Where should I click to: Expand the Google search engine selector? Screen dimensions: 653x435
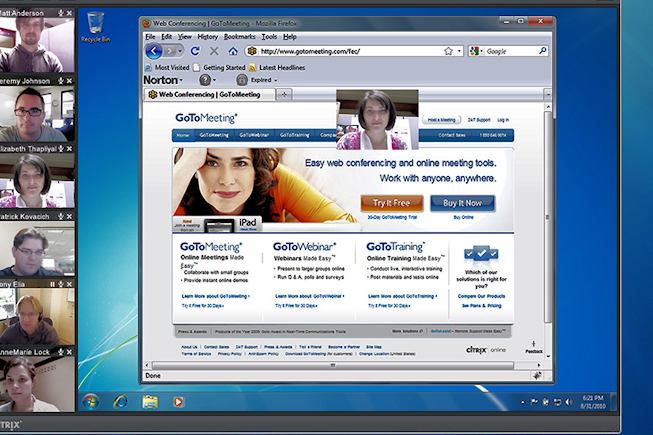tap(476, 50)
